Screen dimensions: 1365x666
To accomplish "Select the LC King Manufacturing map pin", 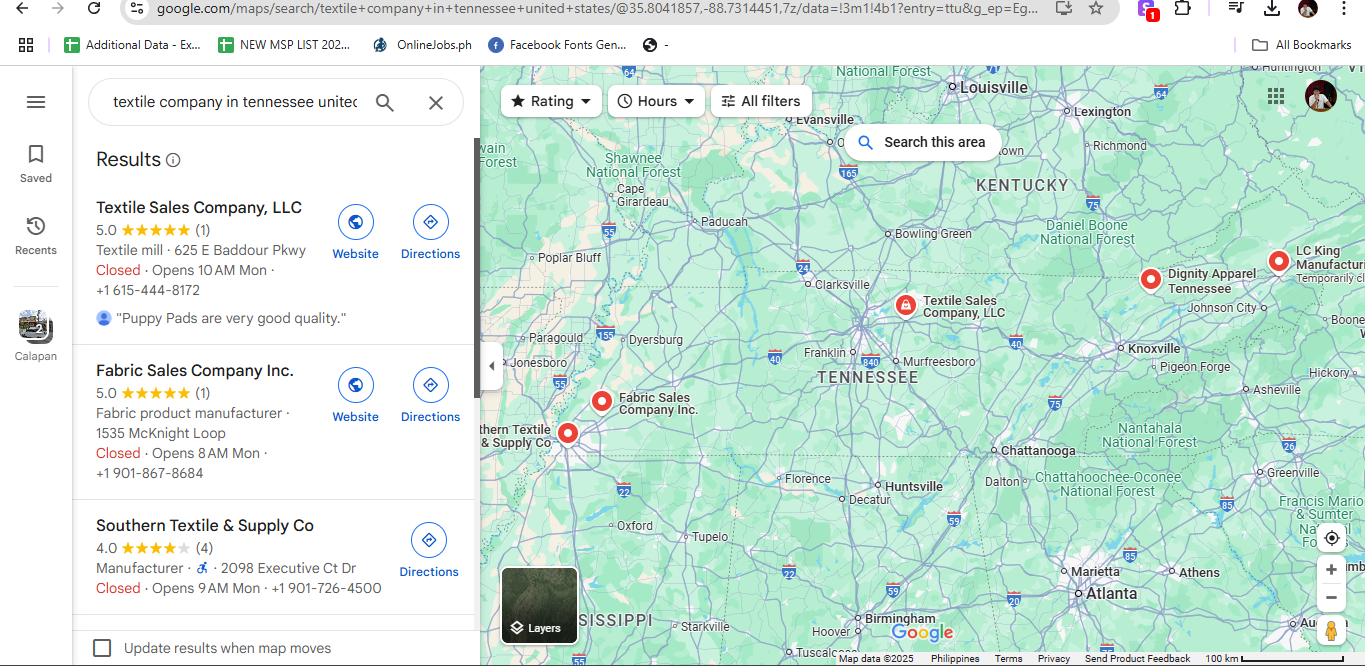I will click(x=1278, y=261).
